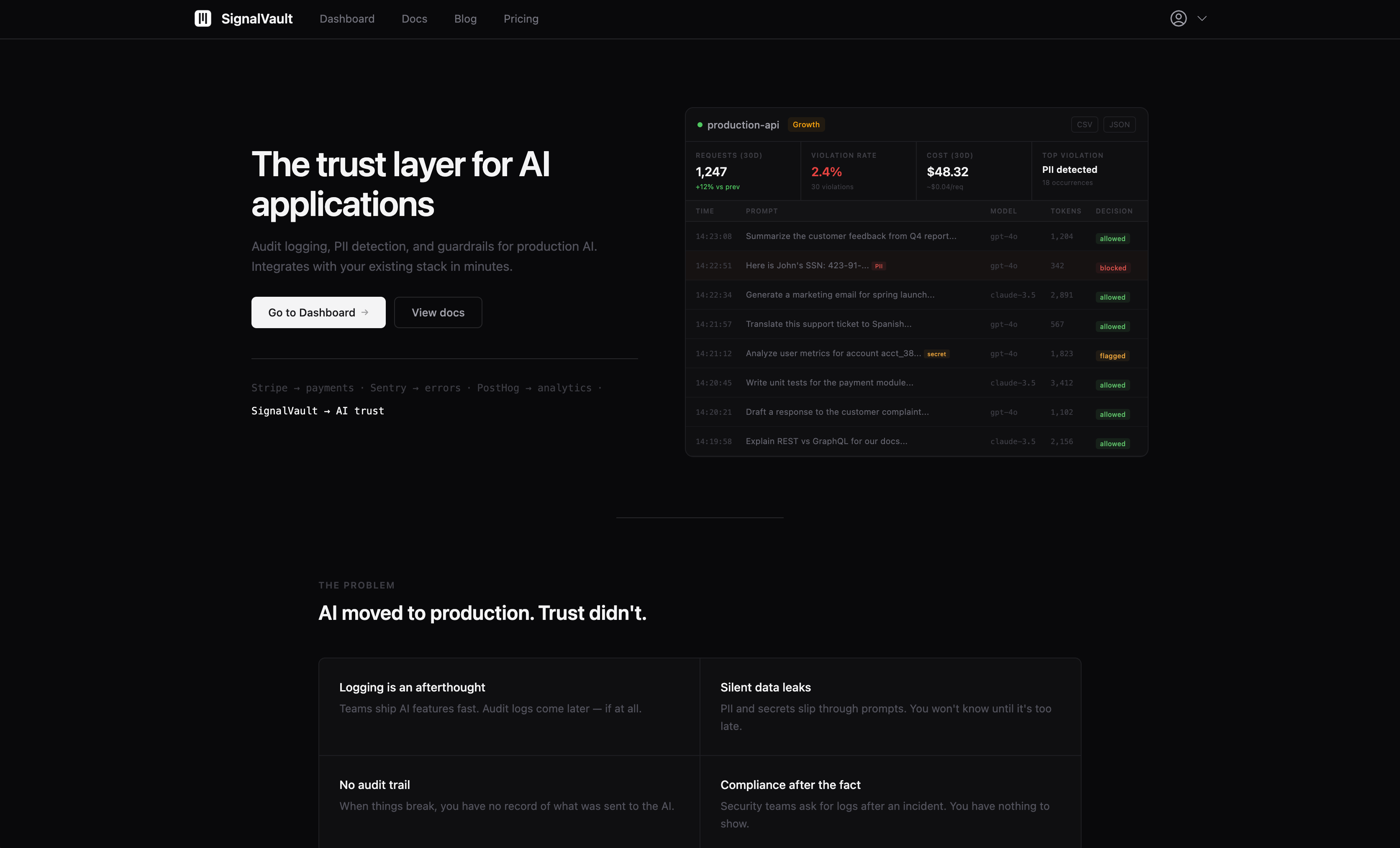
Task: Expand the account menu chevron
Action: click(1202, 18)
